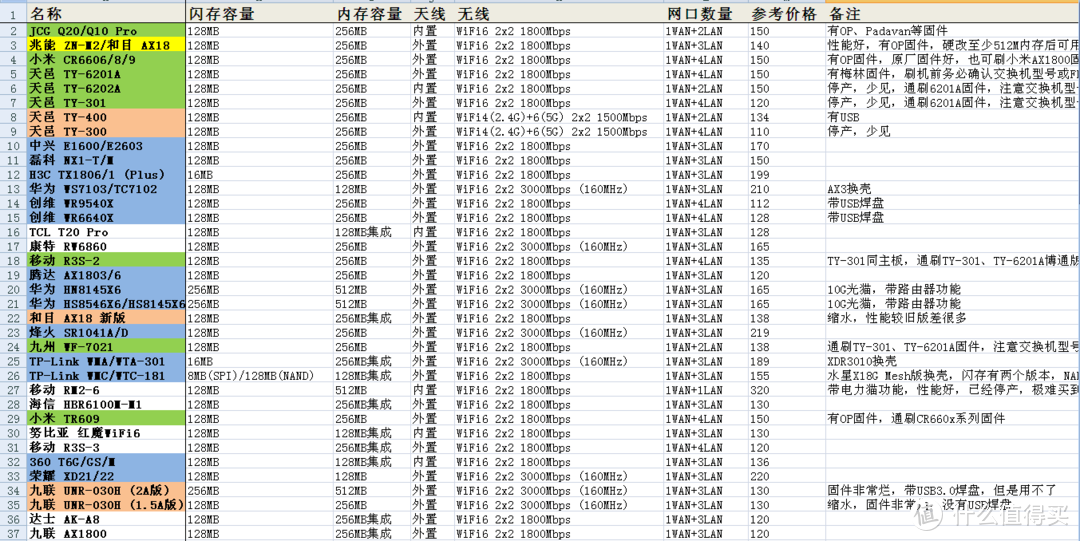The width and height of the screenshot is (1080, 541).
Task: Select the TP-Link WMC/WTC-181 cell
Action: click(x=106, y=376)
